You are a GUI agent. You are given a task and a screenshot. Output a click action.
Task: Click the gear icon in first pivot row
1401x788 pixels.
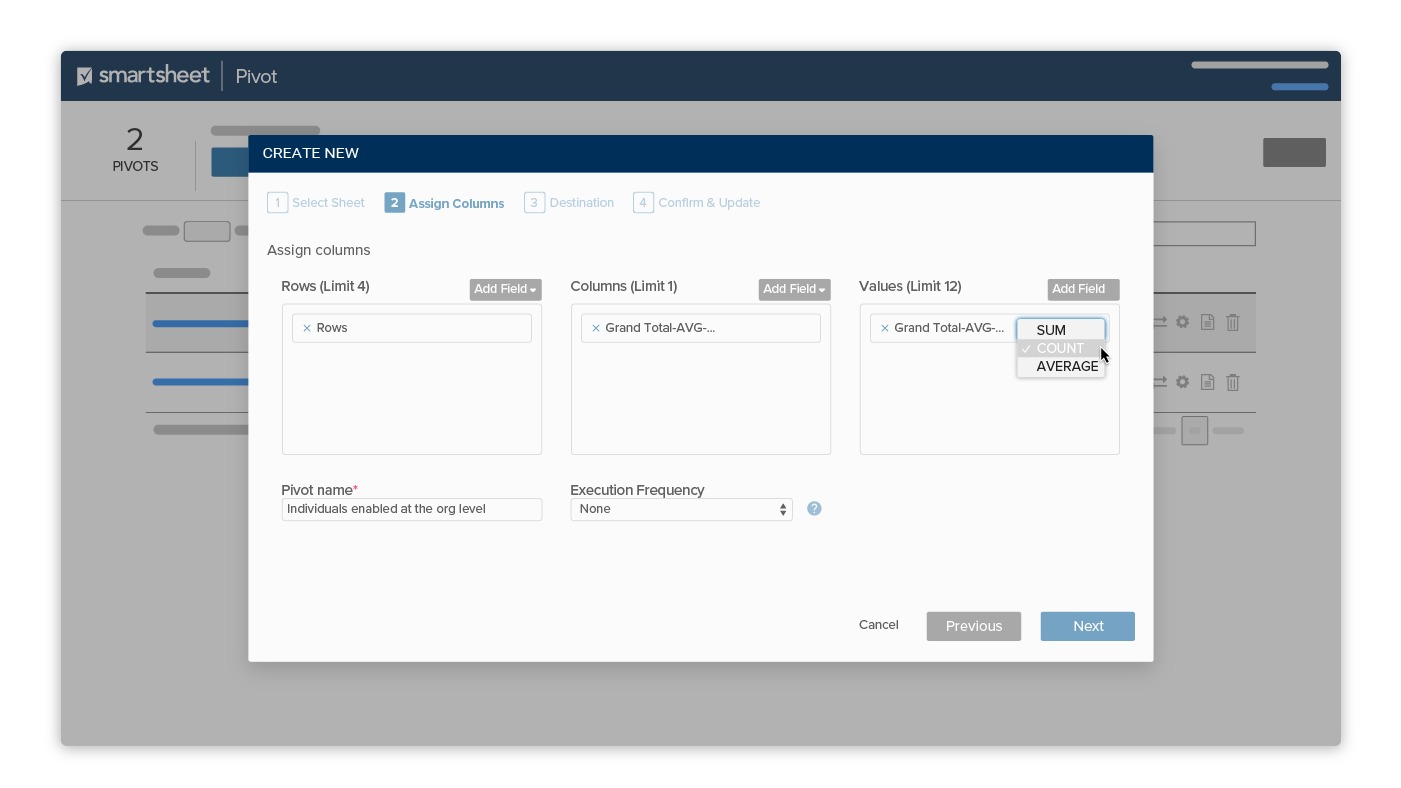1182,322
